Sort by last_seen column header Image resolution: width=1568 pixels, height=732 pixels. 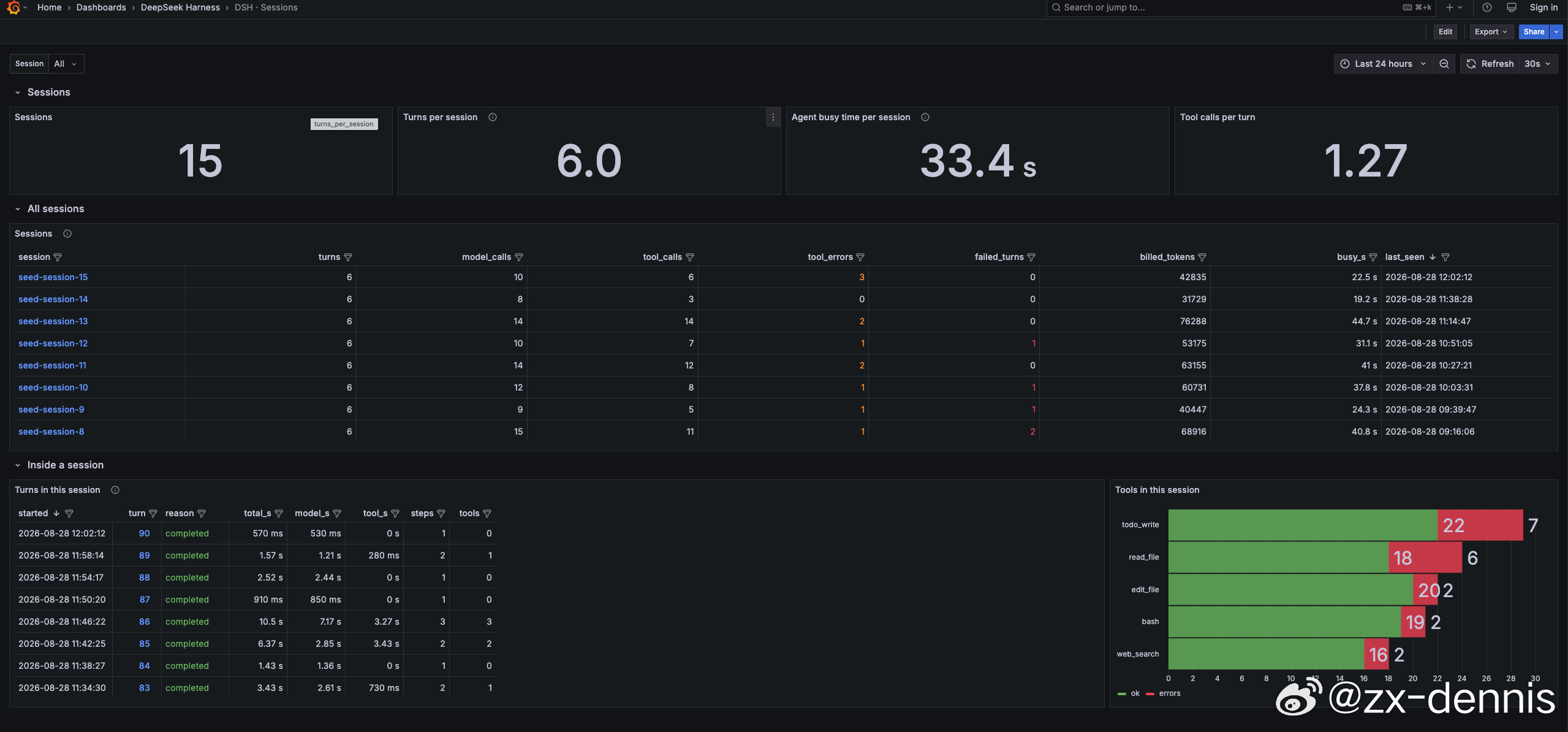click(x=1405, y=257)
